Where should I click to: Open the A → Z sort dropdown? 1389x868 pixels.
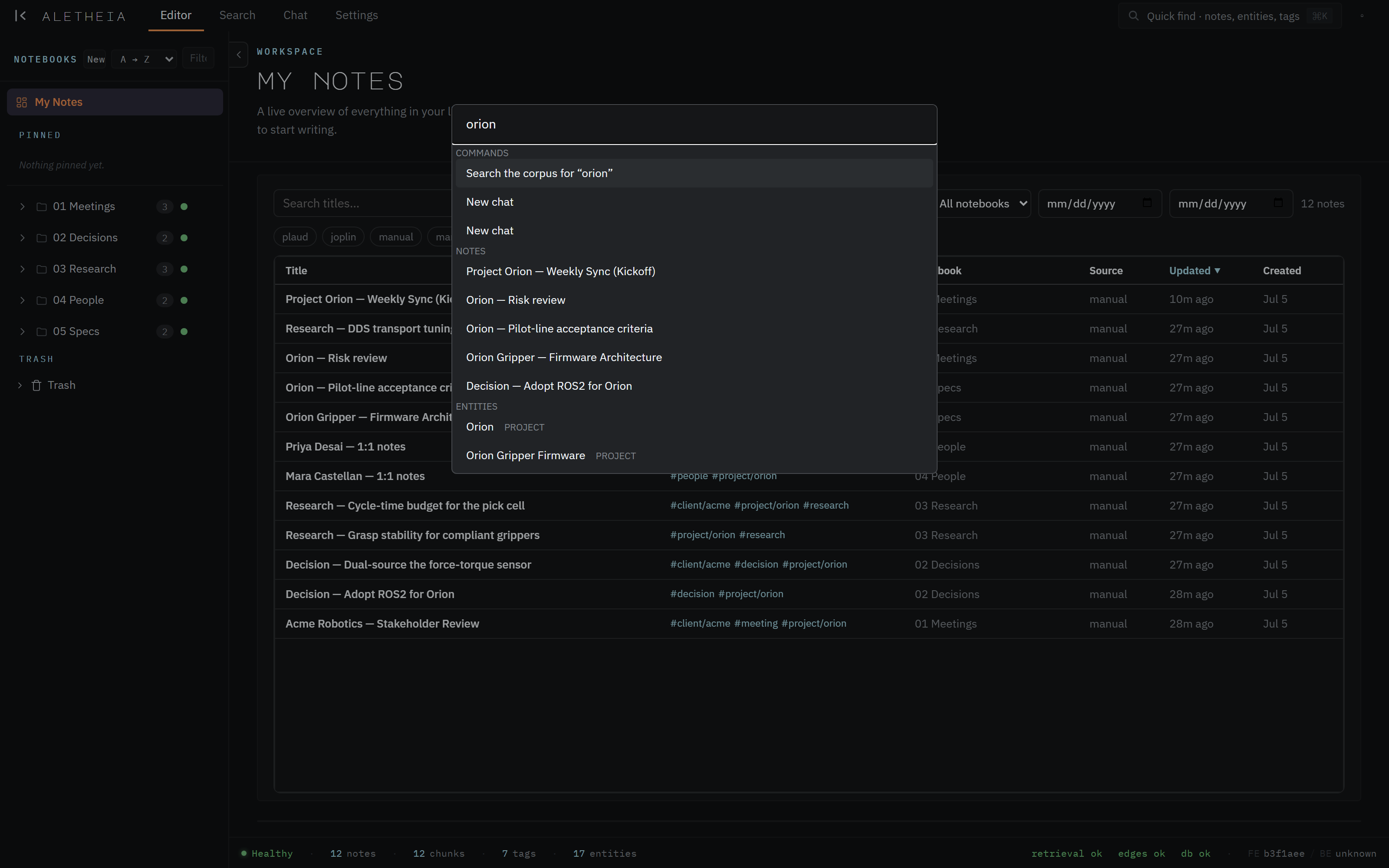pyautogui.click(x=144, y=59)
